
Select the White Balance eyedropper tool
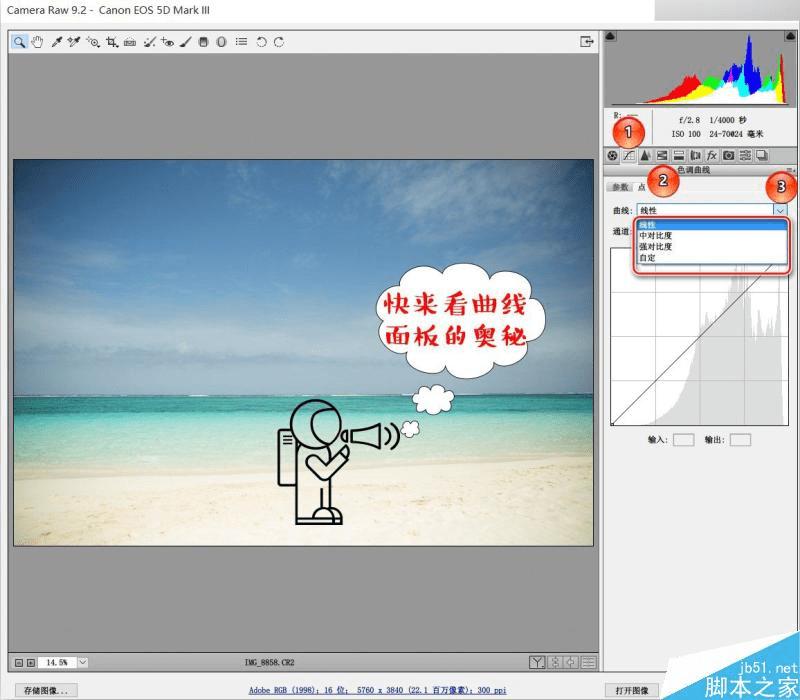[56, 42]
